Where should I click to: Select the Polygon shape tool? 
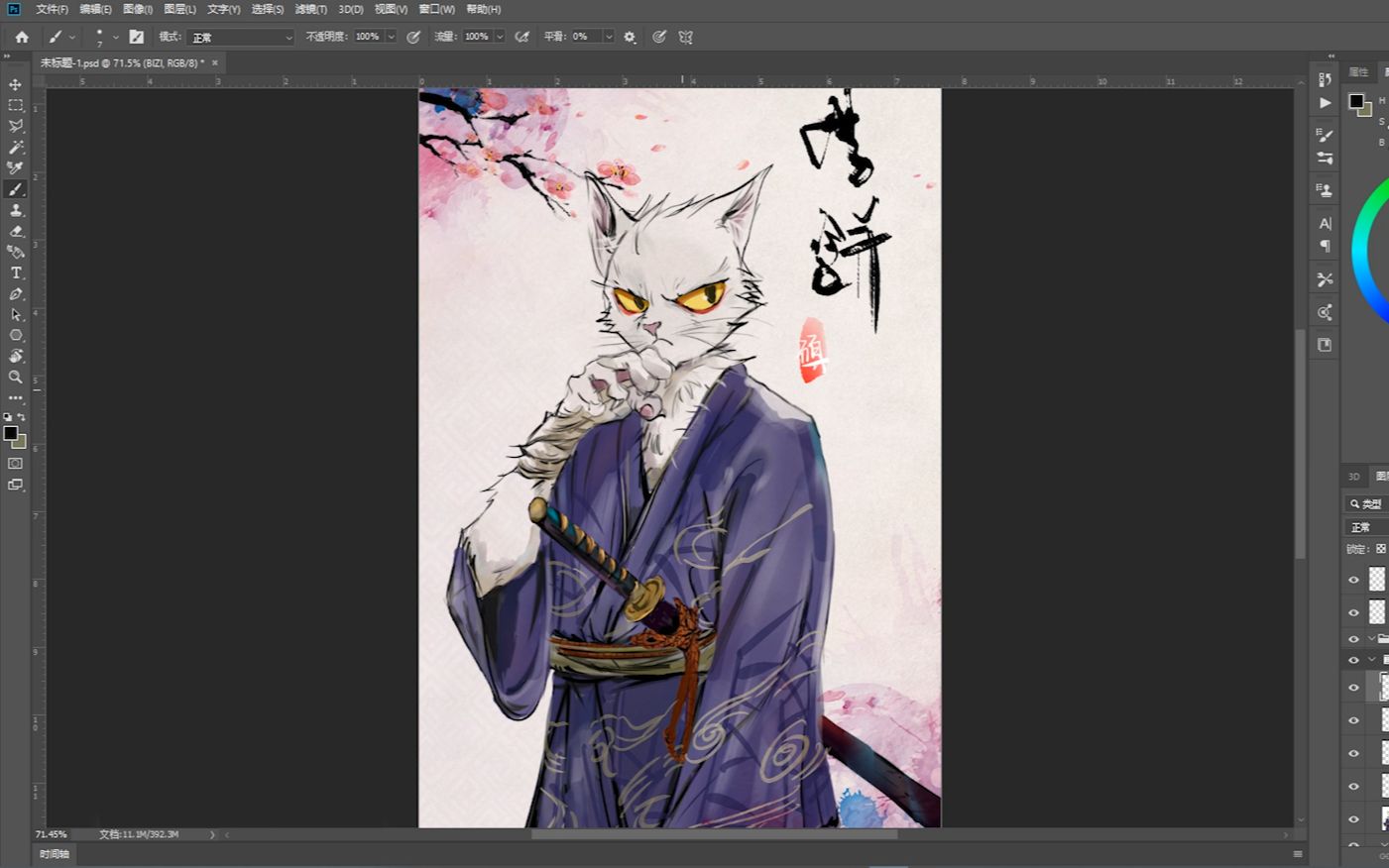(15, 335)
